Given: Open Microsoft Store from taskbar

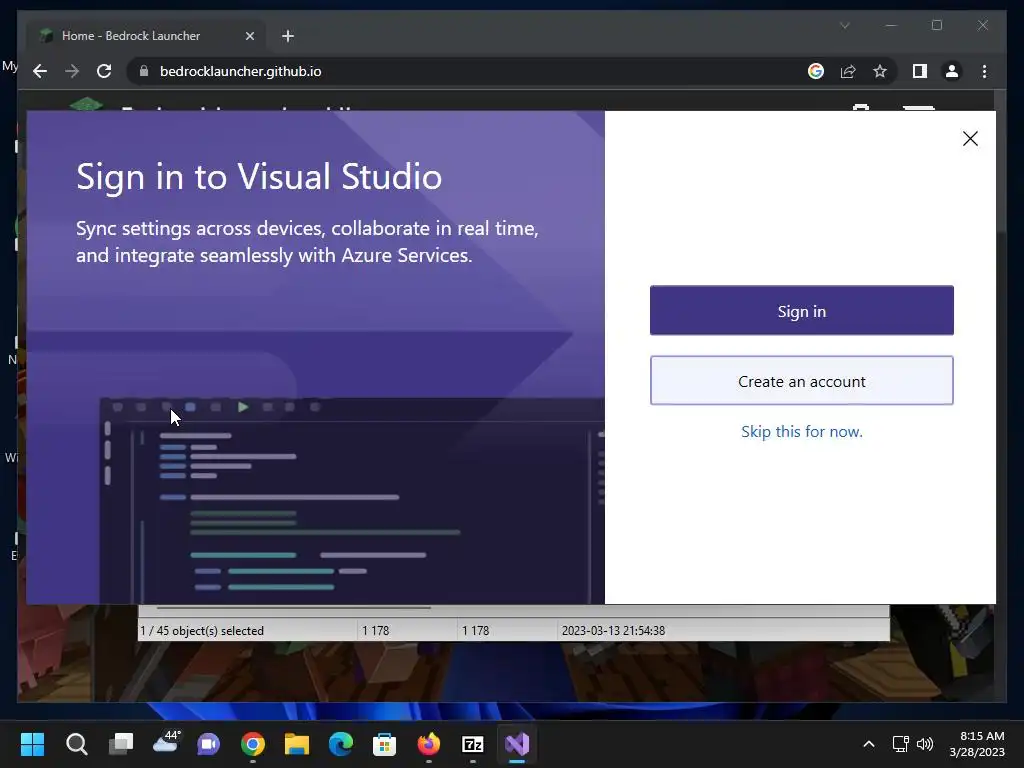Looking at the screenshot, I should [385, 744].
